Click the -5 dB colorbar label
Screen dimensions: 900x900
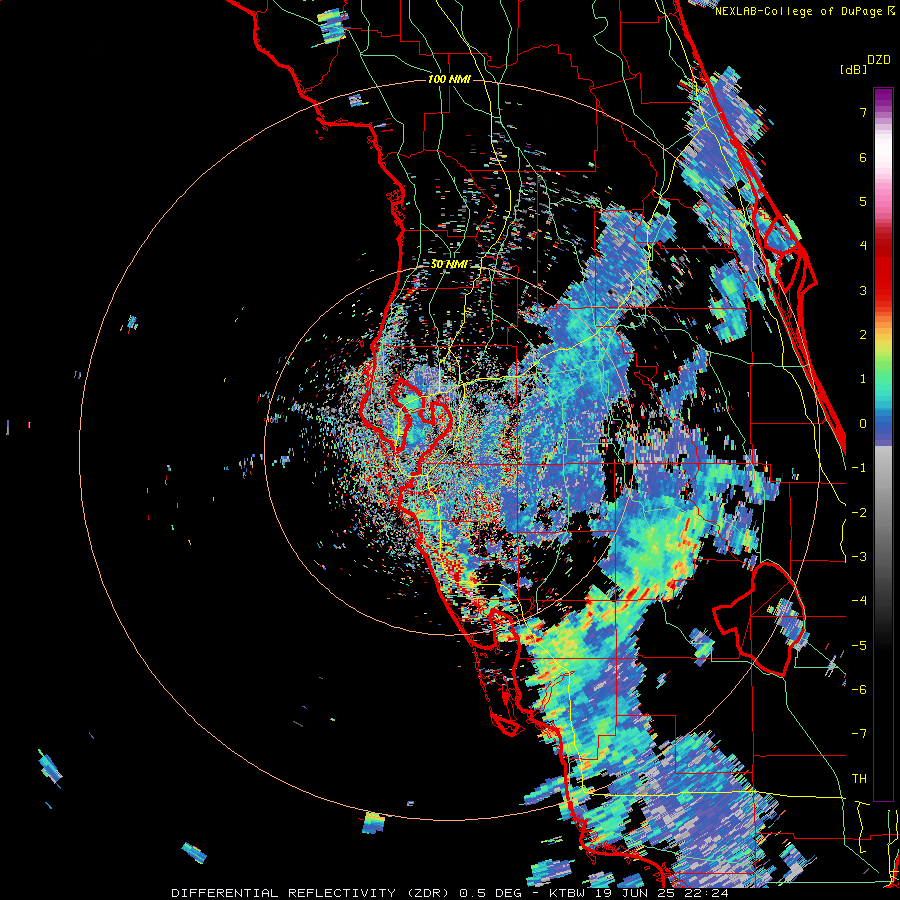pyautogui.click(x=859, y=646)
